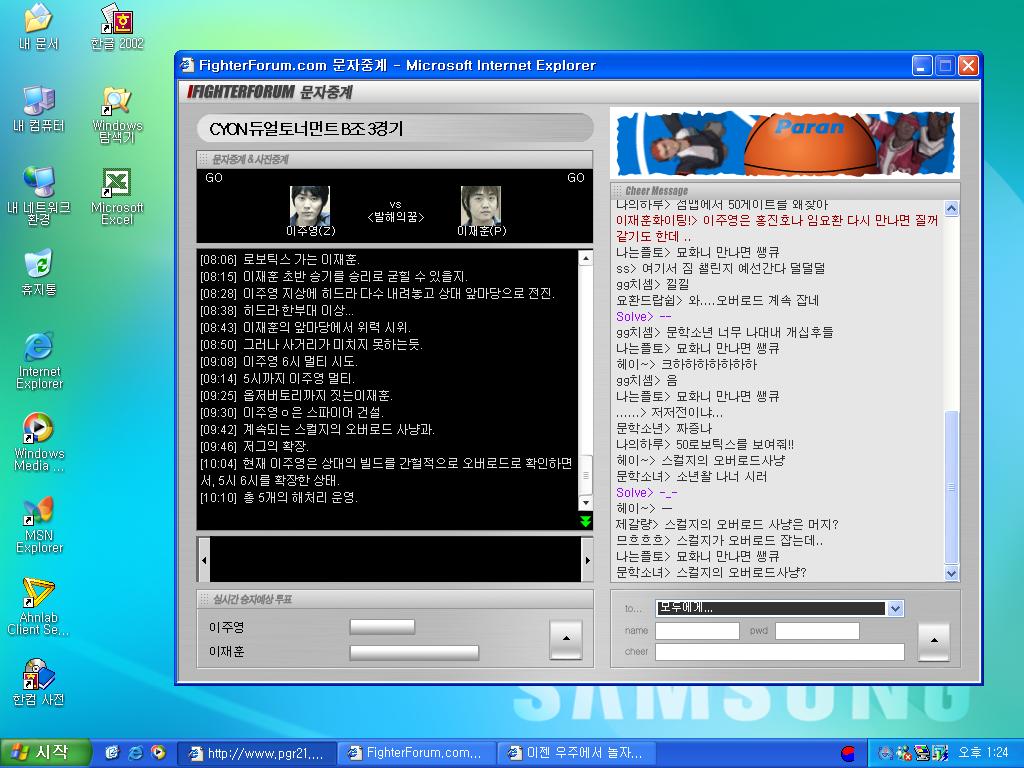Click the name input field
This screenshot has height=768, width=1024.
pyautogui.click(x=697, y=630)
